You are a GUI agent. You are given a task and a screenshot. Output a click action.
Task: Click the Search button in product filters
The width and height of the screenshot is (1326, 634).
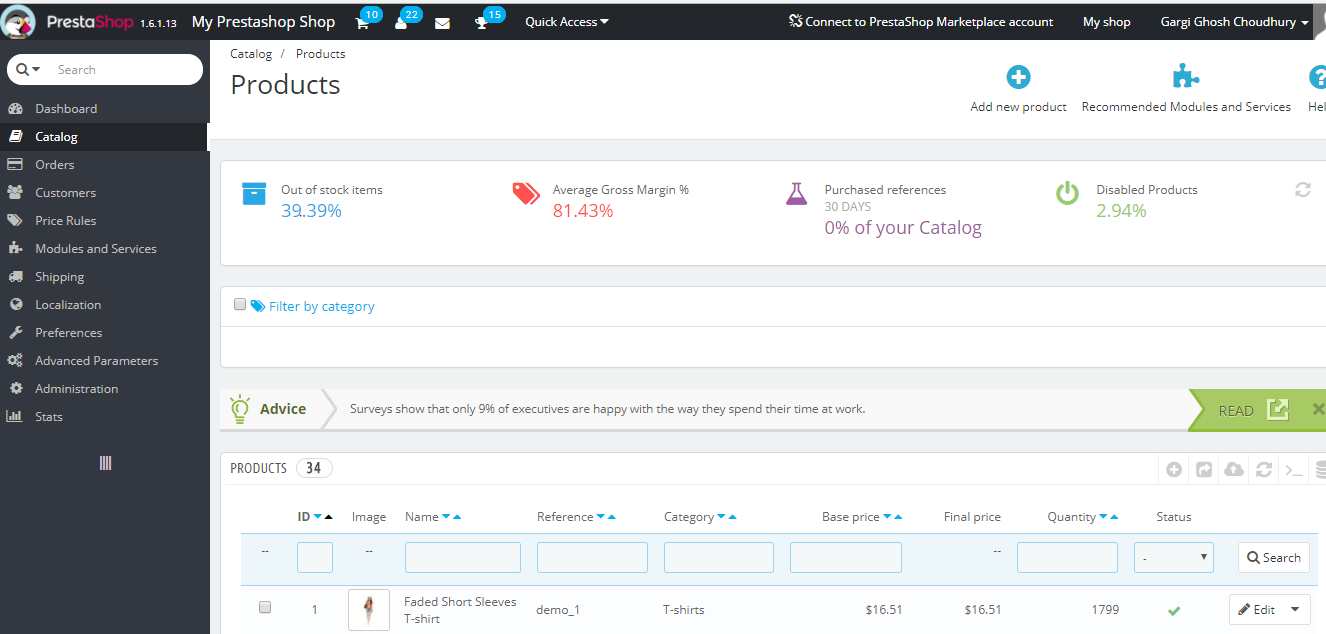[x=1274, y=558]
